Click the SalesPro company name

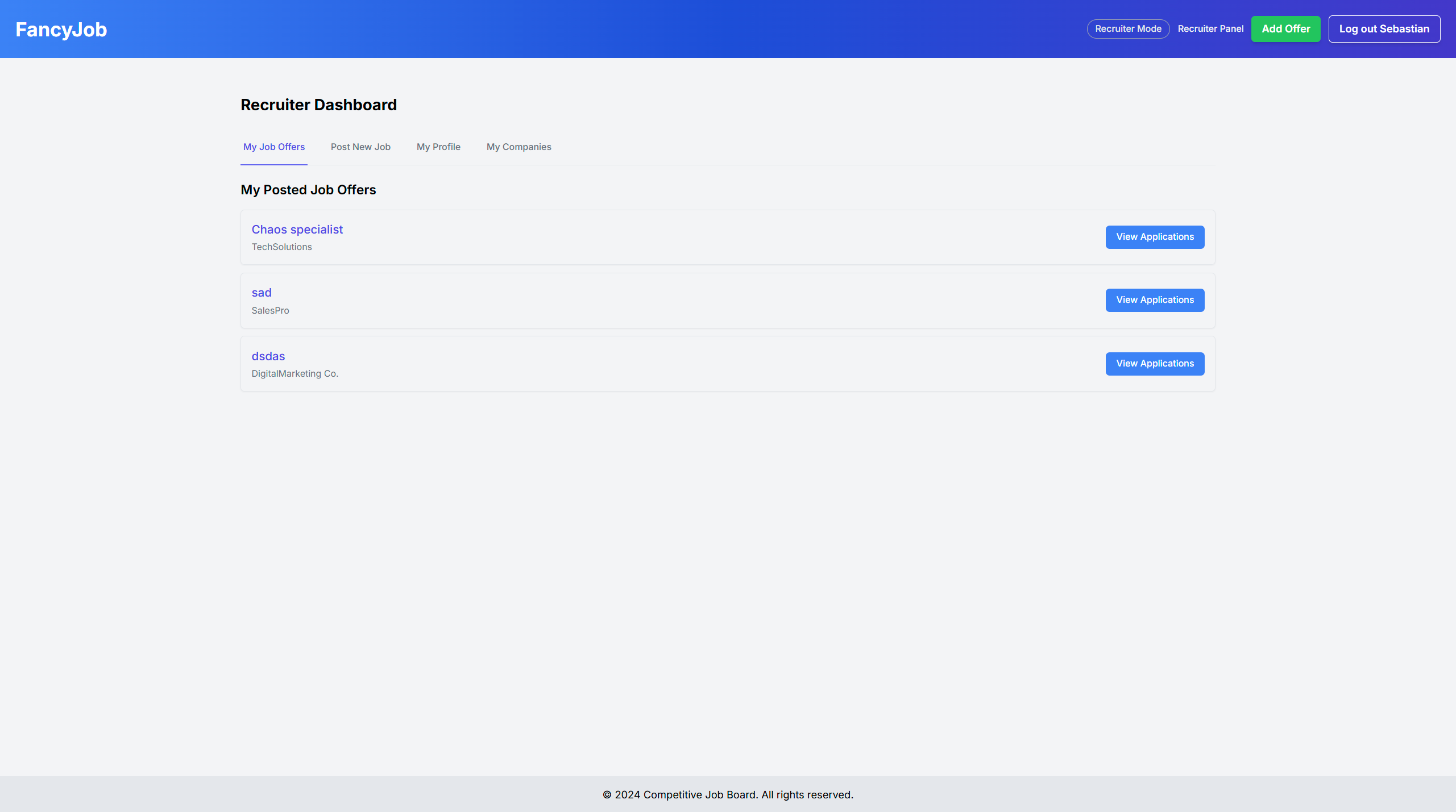tap(271, 311)
